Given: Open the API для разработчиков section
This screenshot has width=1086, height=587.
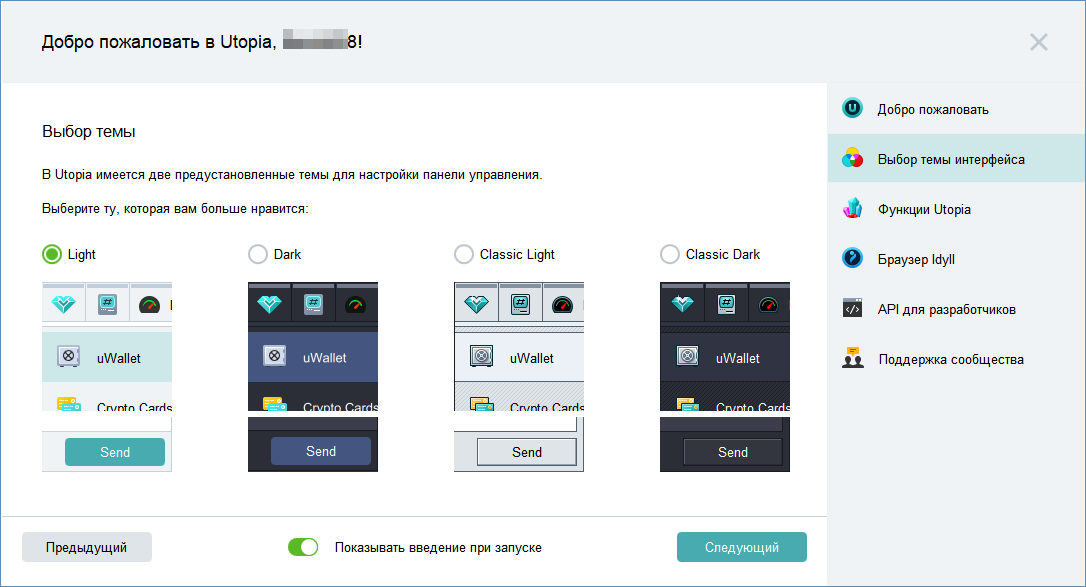Looking at the screenshot, I should (956, 308).
